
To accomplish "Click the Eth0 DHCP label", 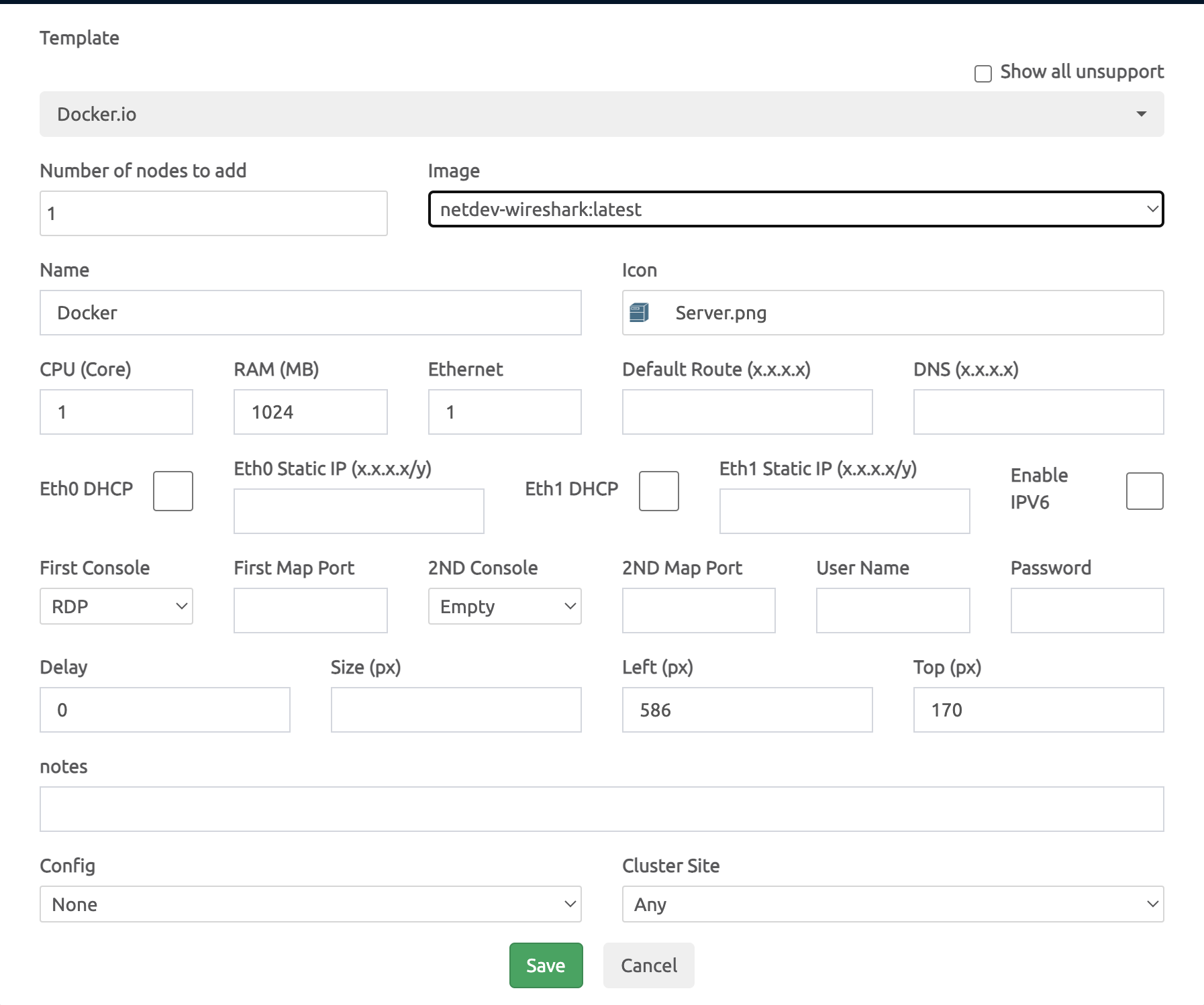I will pos(87,489).
